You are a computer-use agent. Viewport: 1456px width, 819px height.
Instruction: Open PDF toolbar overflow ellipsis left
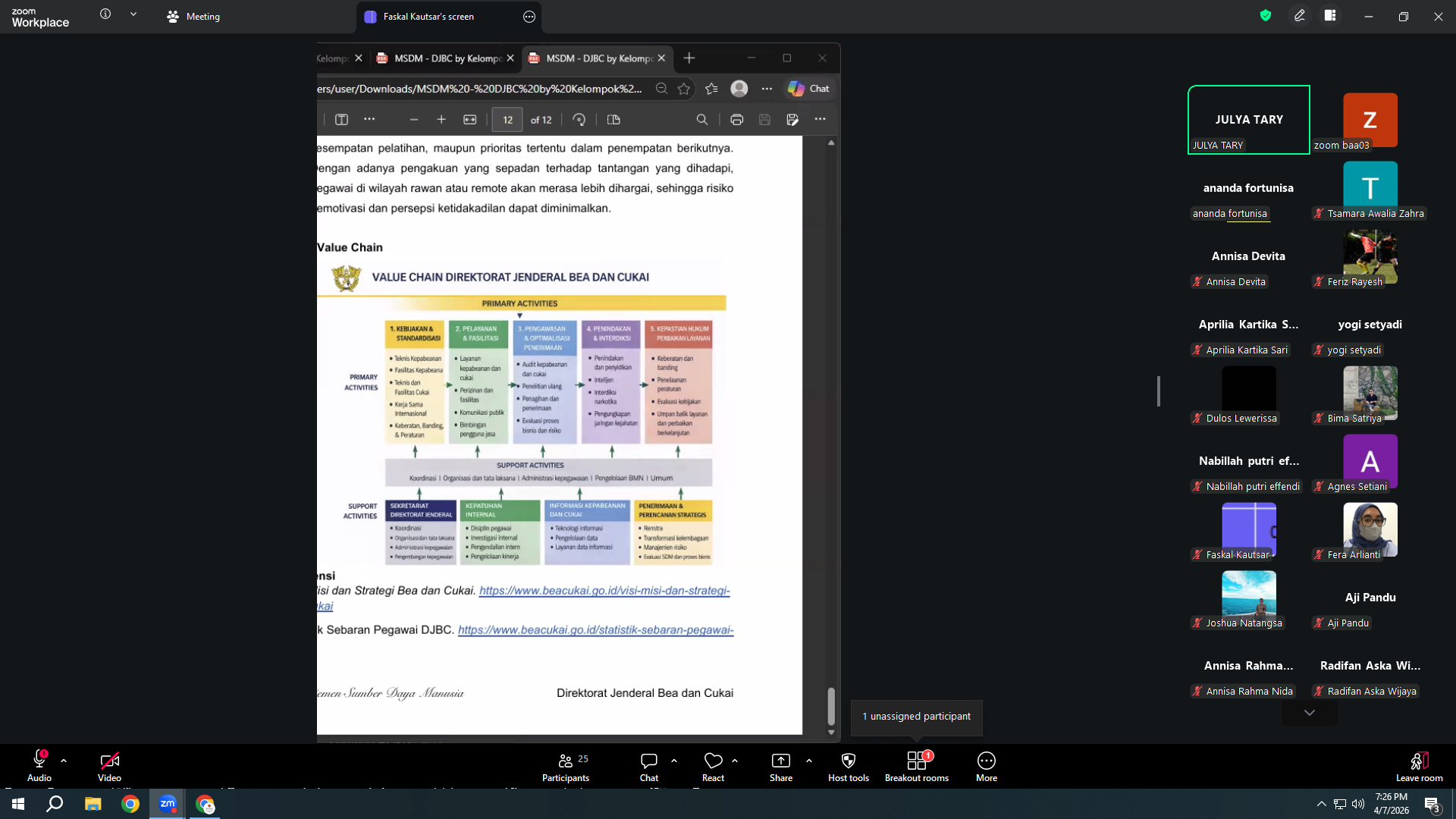pos(369,120)
